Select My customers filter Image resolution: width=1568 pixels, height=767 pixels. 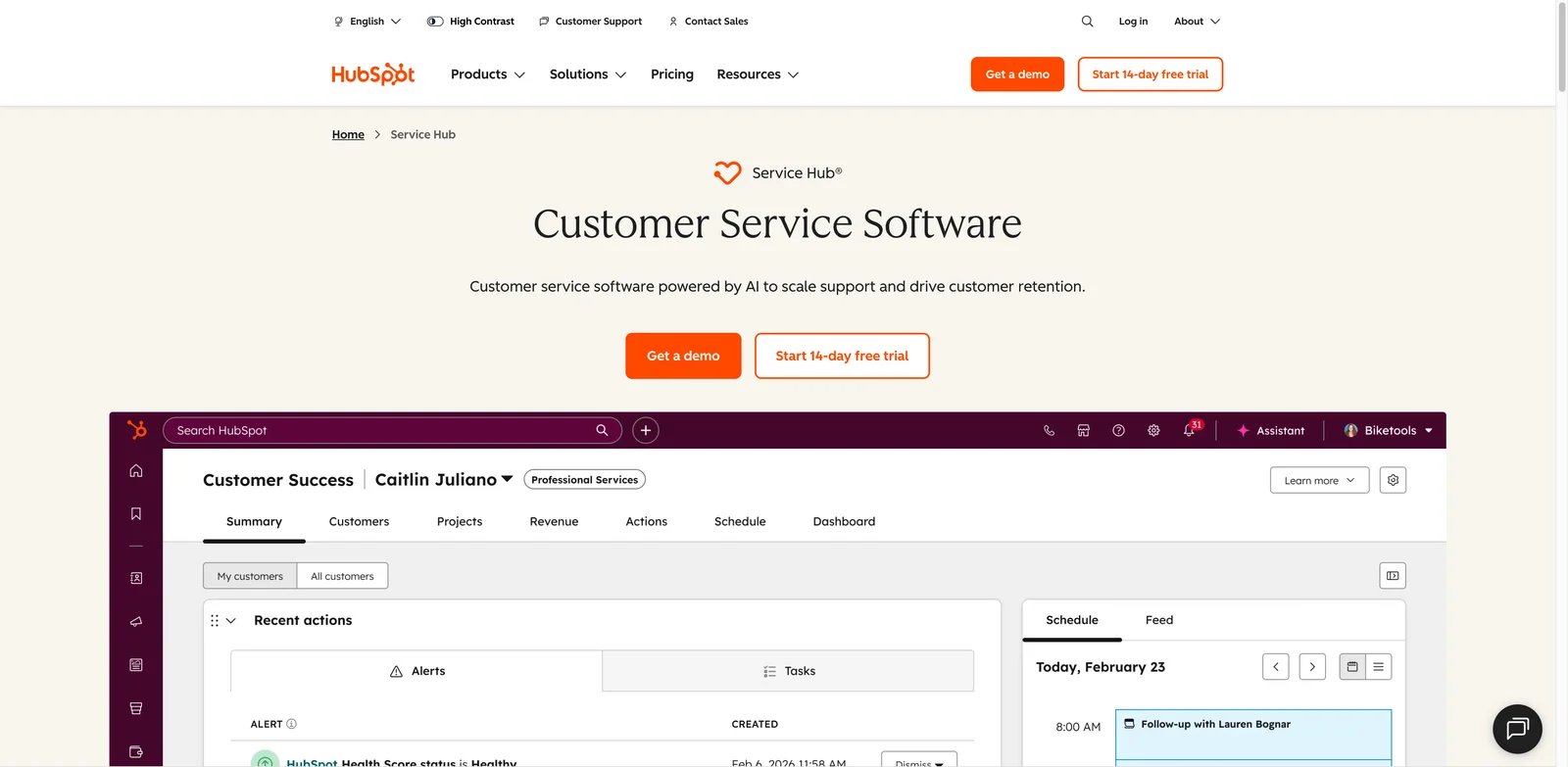pos(250,576)
